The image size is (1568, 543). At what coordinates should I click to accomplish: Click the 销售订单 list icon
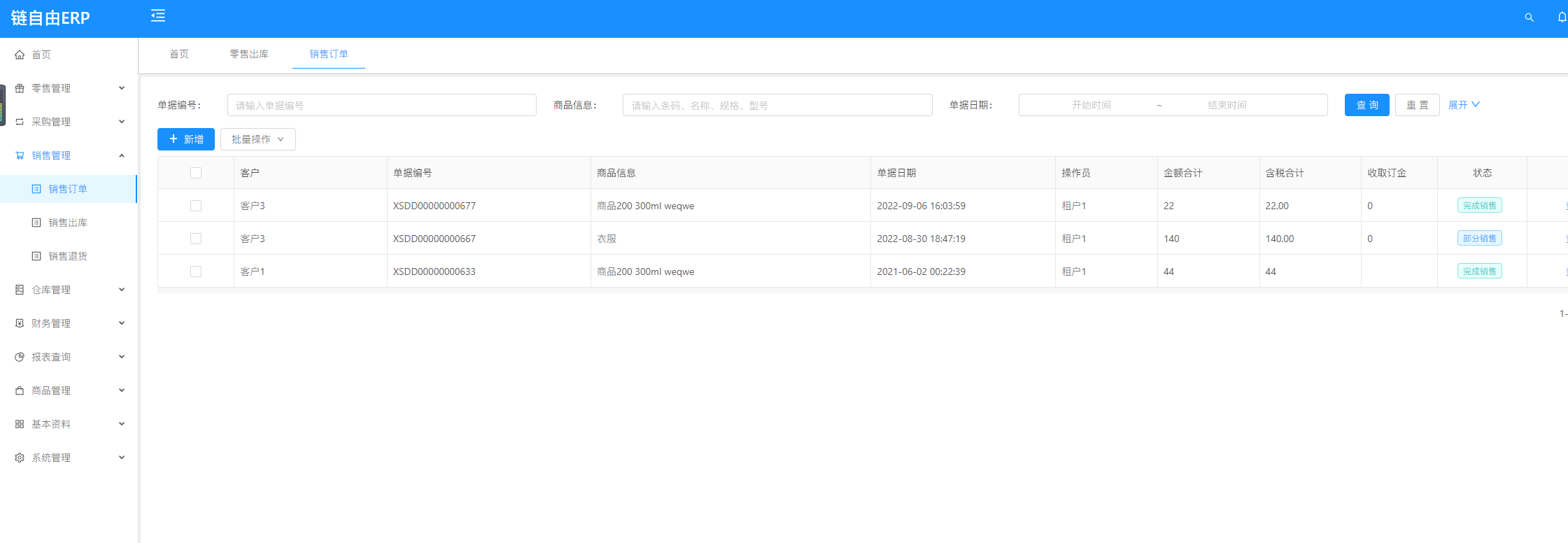[36, 189]
